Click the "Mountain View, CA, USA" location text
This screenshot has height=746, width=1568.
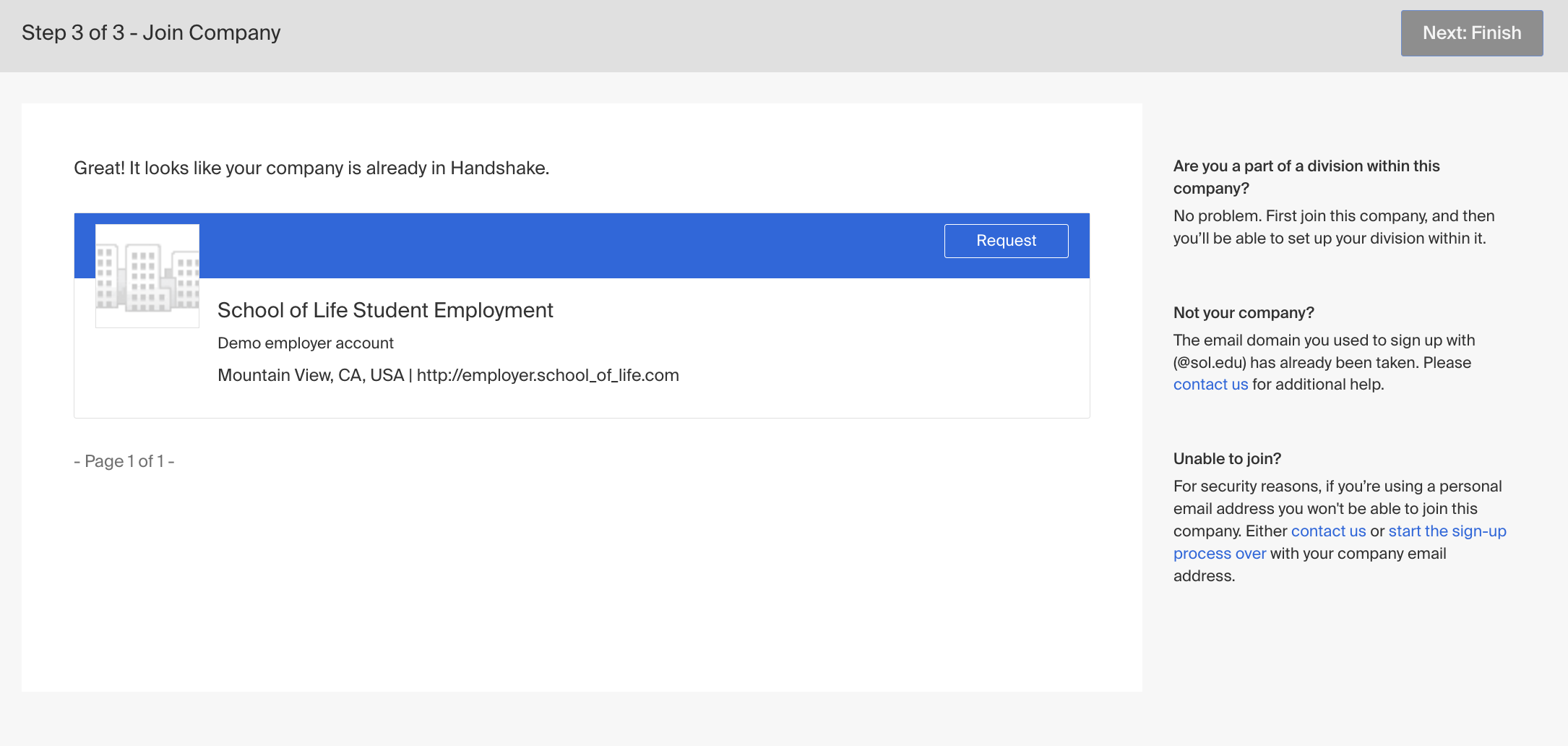(309, 375)
